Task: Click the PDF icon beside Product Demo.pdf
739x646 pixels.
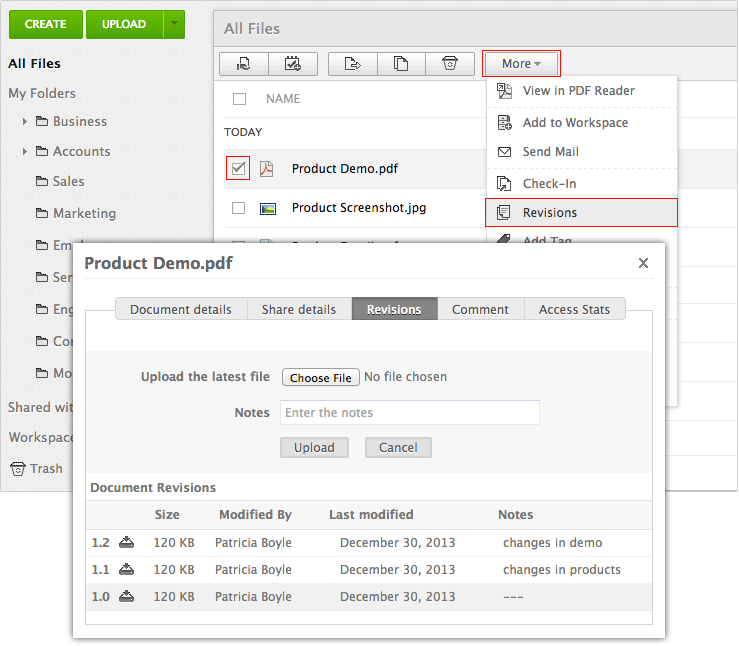Action: (267, 169)
